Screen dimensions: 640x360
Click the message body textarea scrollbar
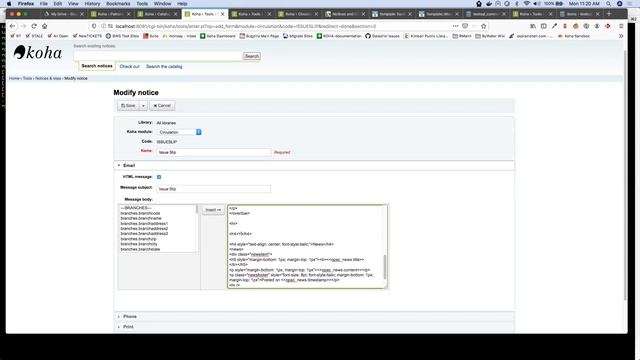pyautogui.click(x=384, y=267)
